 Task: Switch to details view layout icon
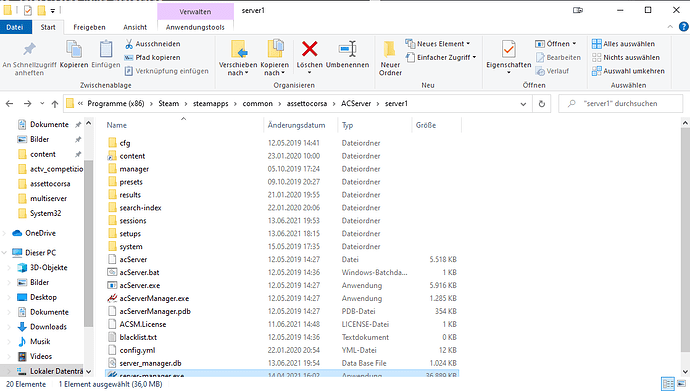coord(668,383)
